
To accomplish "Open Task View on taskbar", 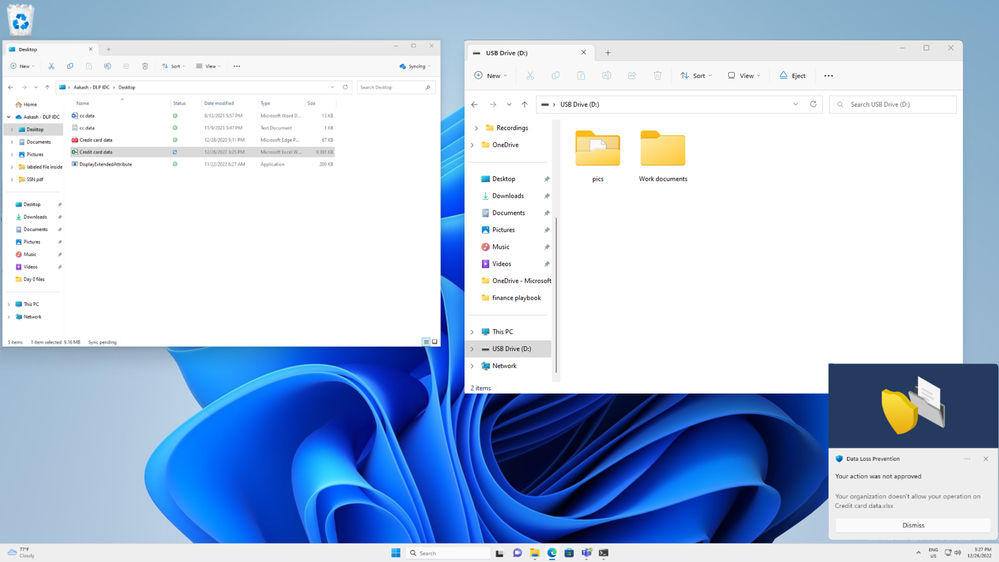I will click(x=500, y=552).
